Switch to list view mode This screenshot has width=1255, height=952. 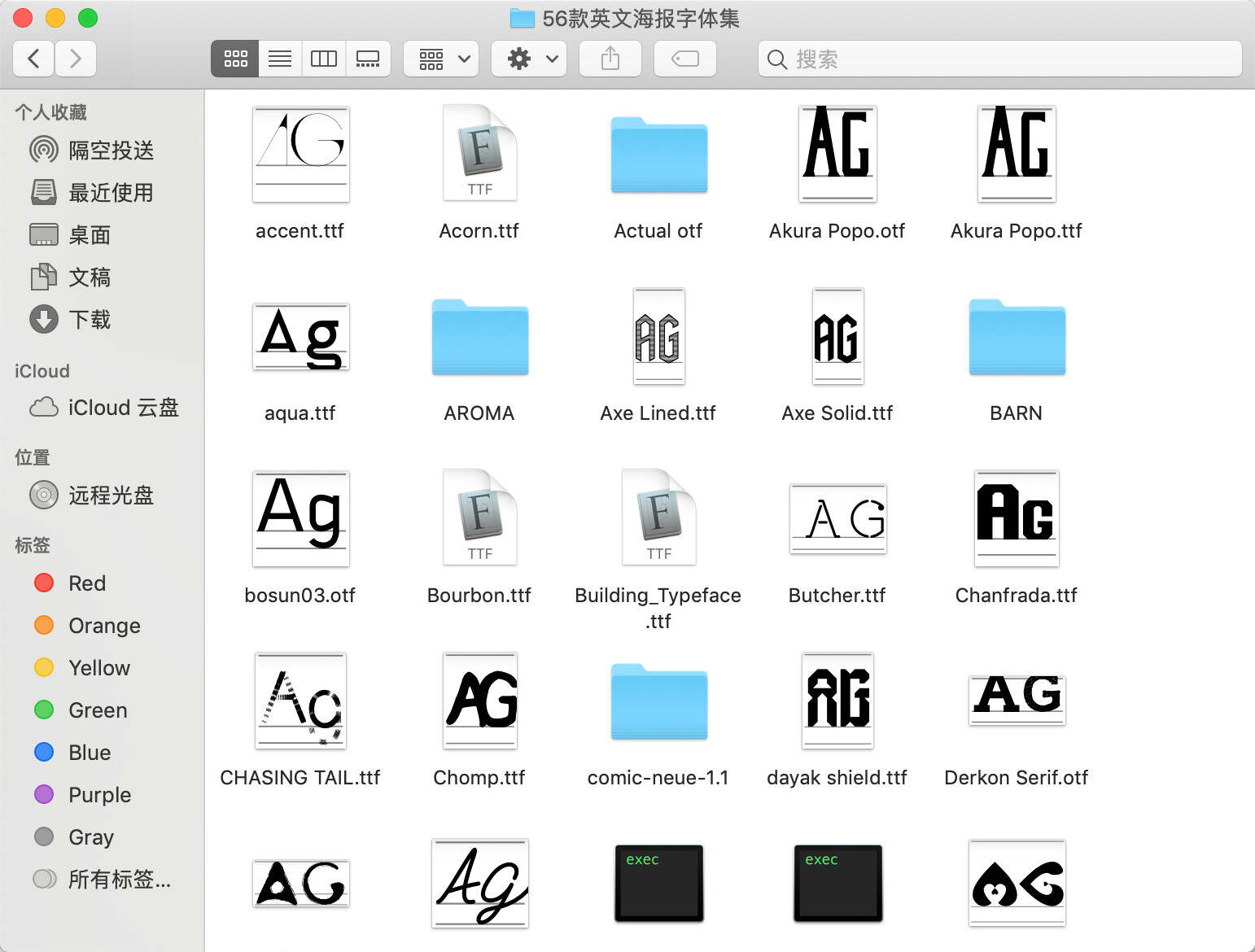pyautogui.click(x=280, y=59)
